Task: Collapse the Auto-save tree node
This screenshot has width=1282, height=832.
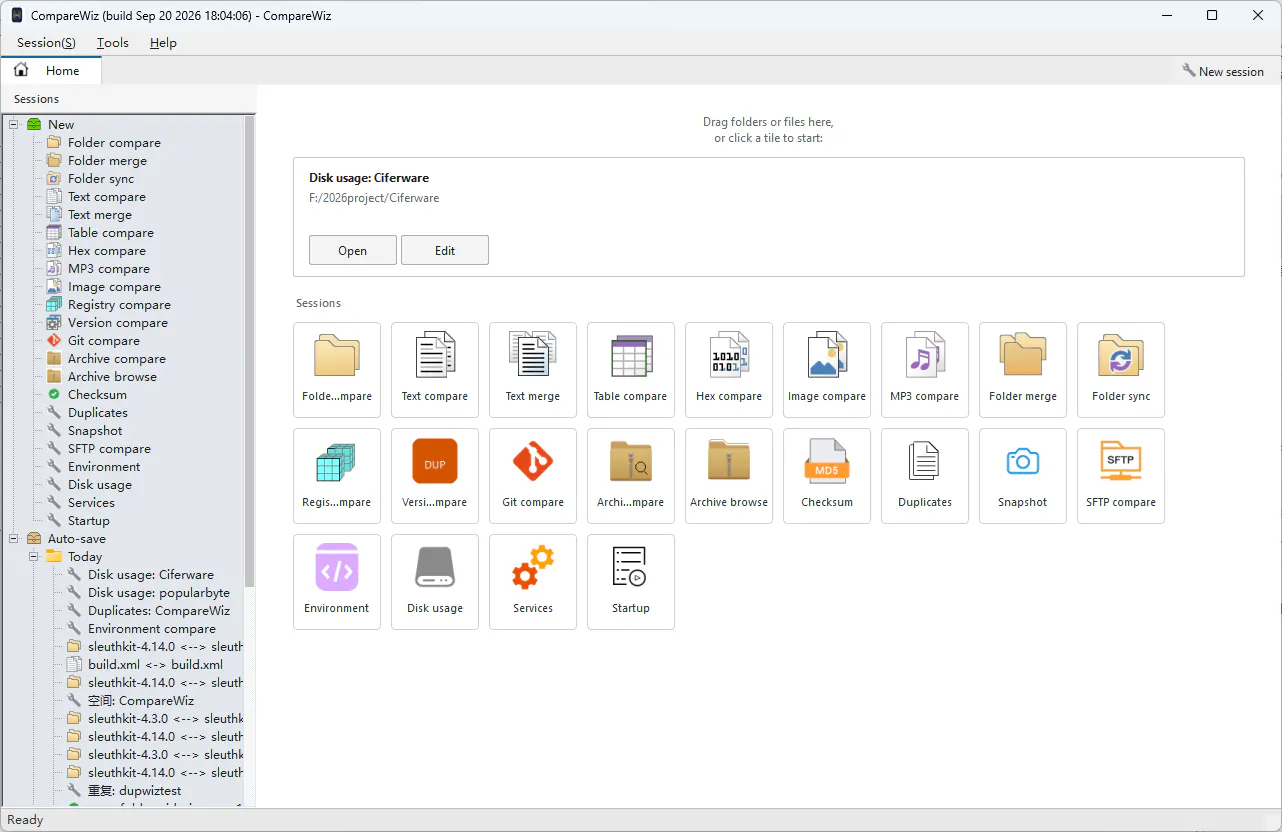Action: [14, 539]
